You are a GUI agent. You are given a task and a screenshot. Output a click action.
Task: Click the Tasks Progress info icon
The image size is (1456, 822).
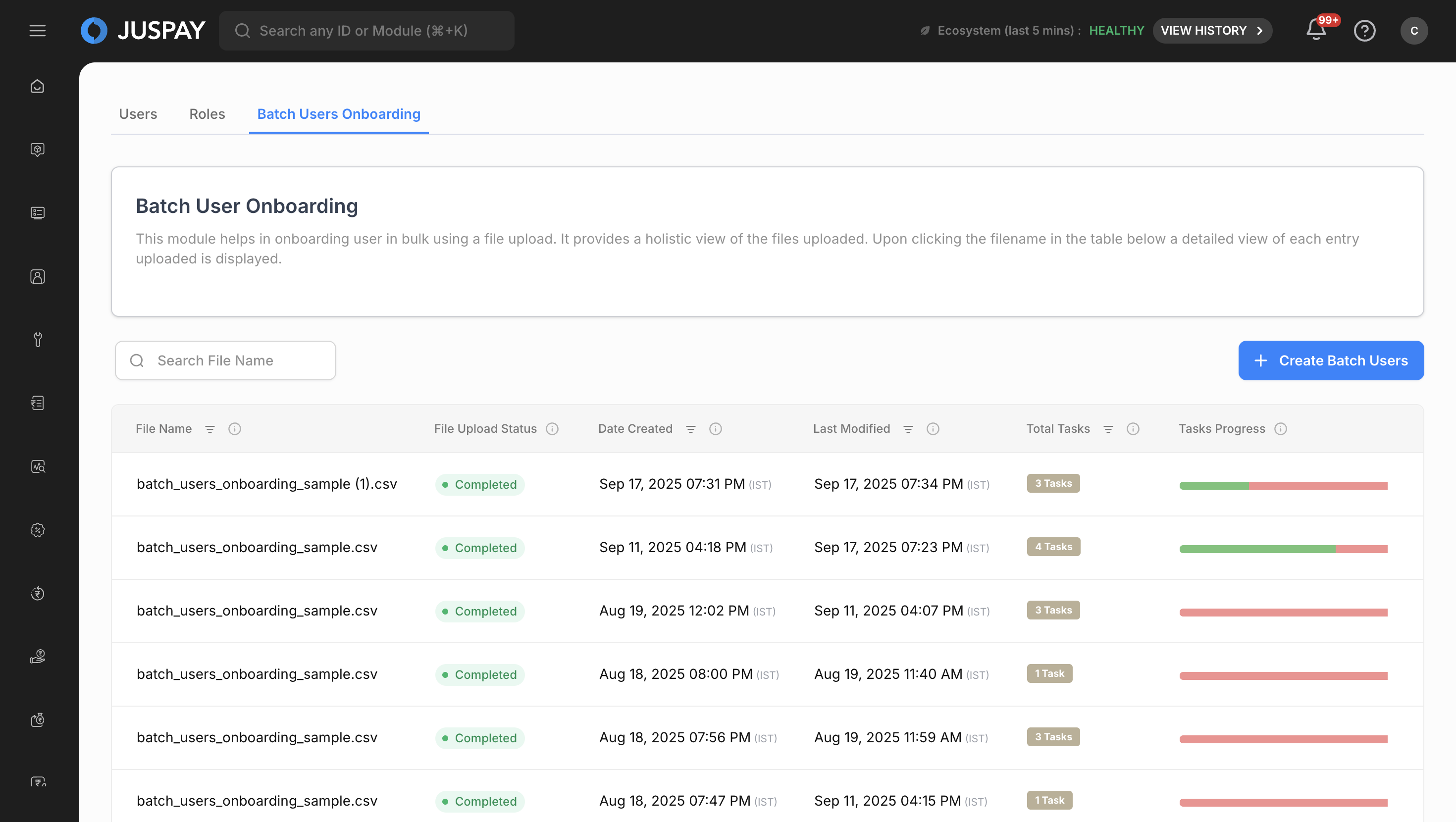1281,429
